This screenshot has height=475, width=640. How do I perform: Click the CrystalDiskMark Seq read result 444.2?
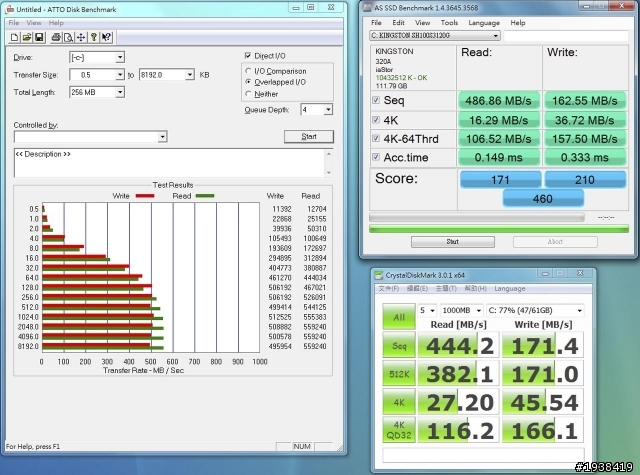click(460, 346)
